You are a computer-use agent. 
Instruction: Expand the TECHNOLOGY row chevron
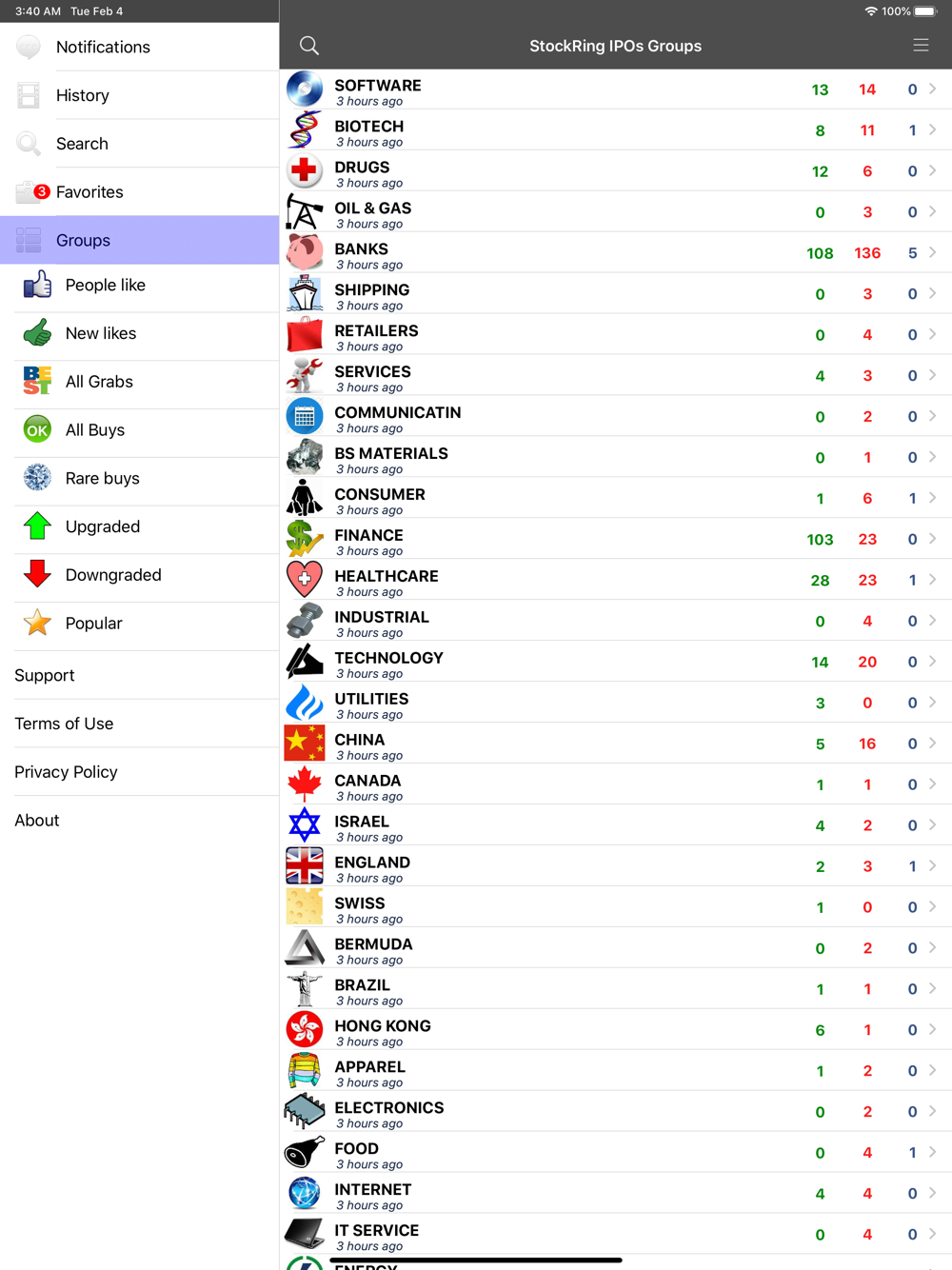[933, 662]
